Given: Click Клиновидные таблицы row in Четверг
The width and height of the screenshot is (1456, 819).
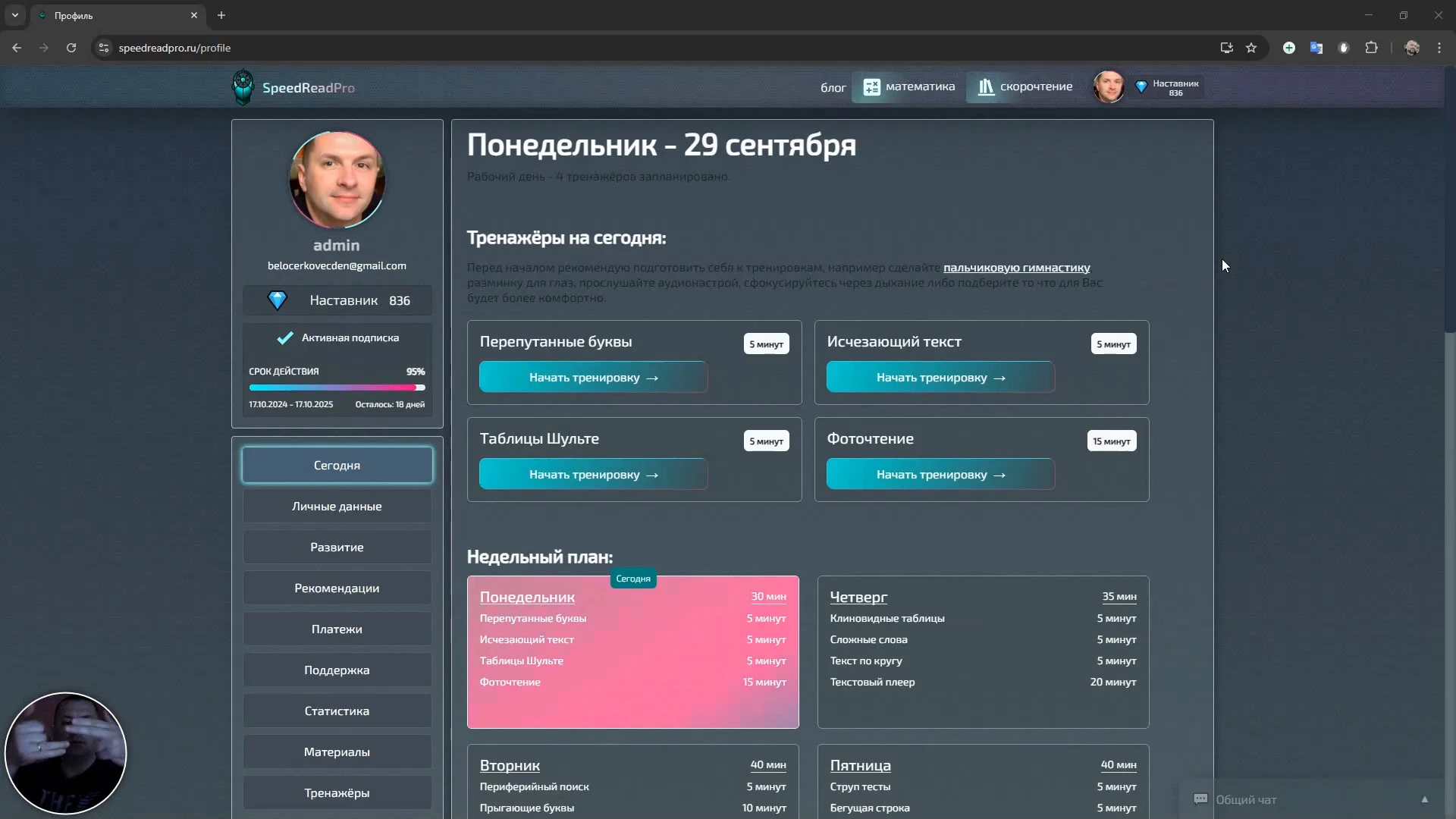Looking at the screenshot, I should tap(983, 618).
